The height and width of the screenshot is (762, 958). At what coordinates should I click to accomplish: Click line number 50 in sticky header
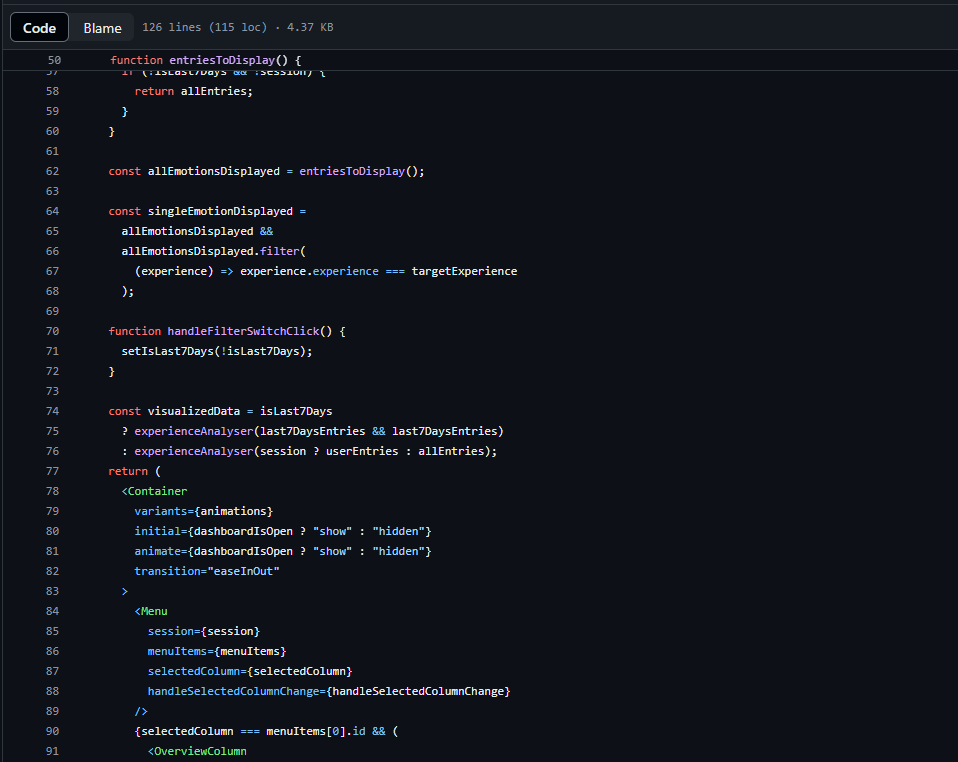point(54,60)
